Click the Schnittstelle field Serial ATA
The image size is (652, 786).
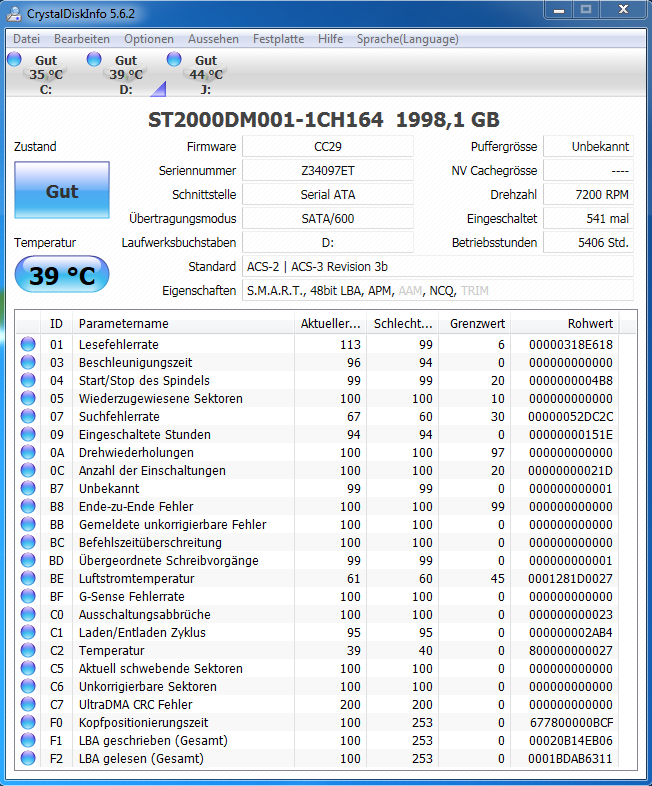click(x=328, y=194)
